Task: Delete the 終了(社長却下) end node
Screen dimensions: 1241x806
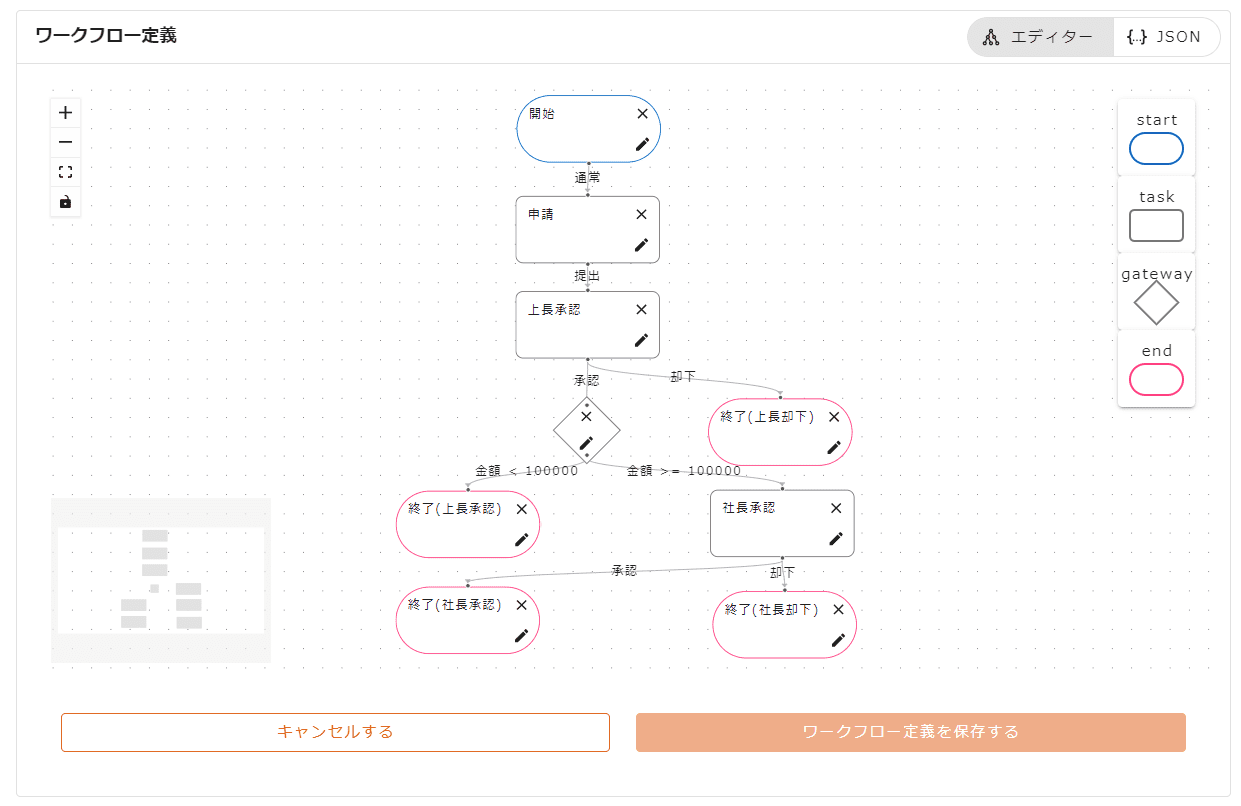Action: [x=838, y=609]
